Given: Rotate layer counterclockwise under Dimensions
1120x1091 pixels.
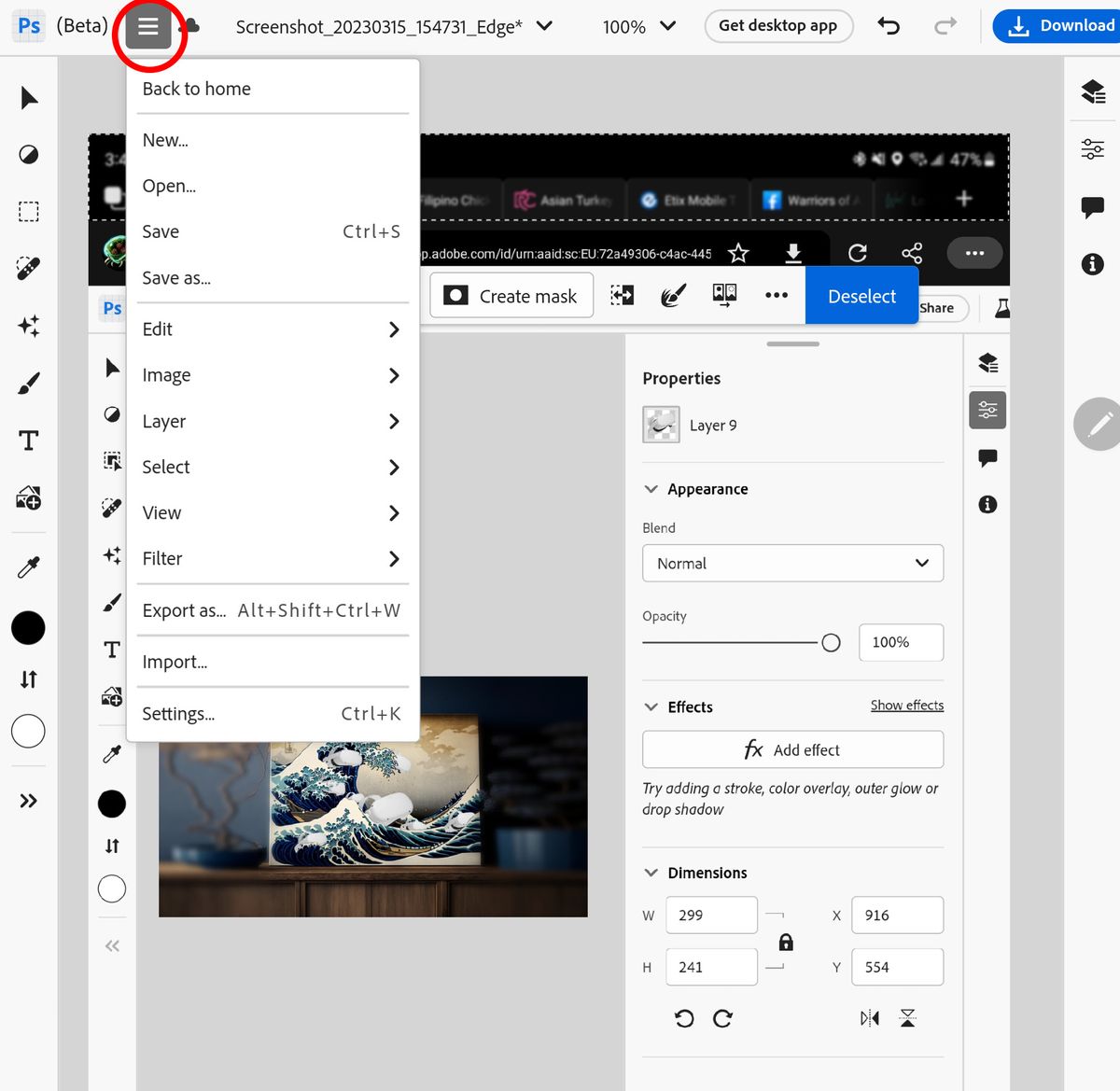Looking at the screenshot, I should [684, 1018].
